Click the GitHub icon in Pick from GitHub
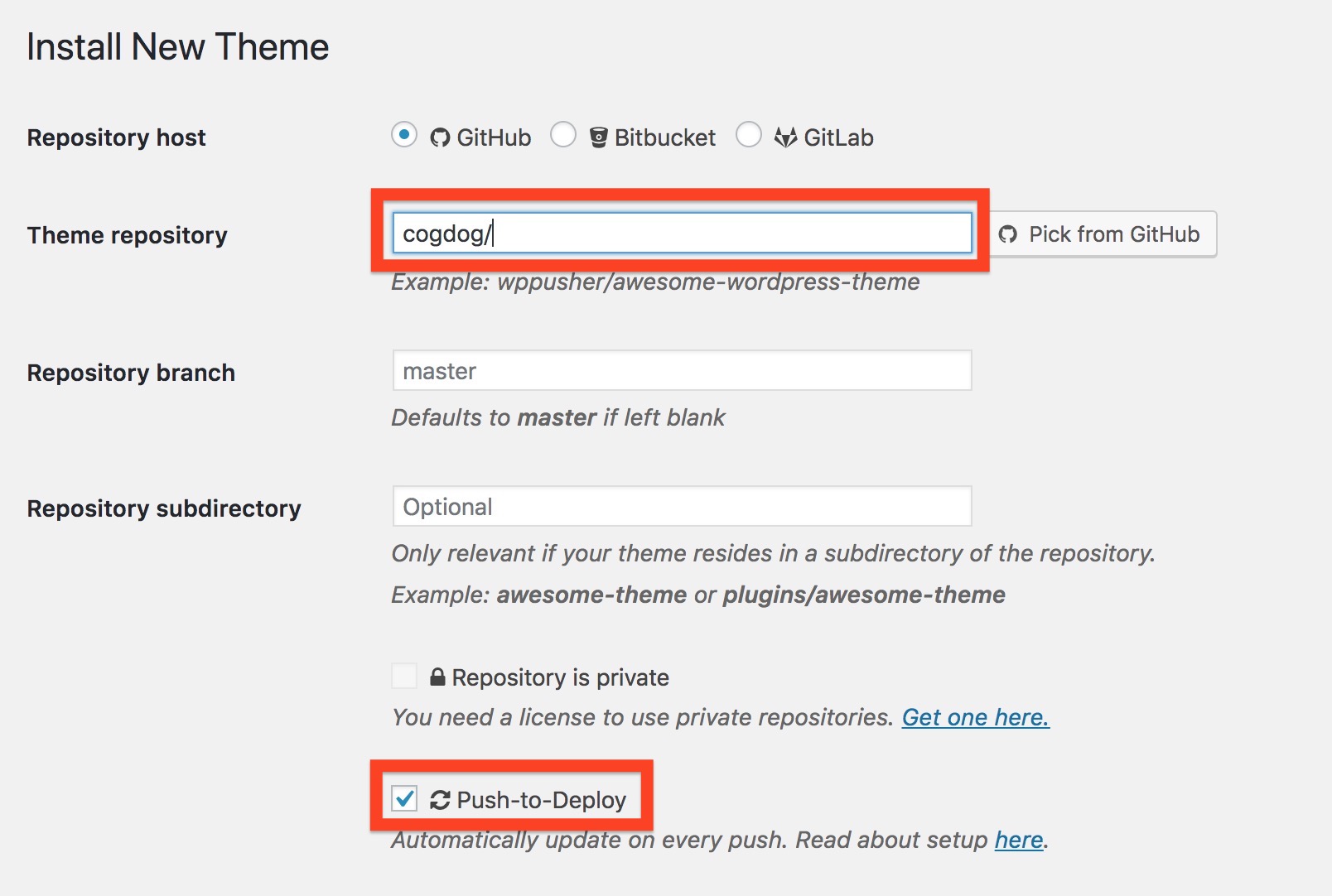Image resolution: width=1332 pixels, height=896 pixels. [x=1008, y=234]
